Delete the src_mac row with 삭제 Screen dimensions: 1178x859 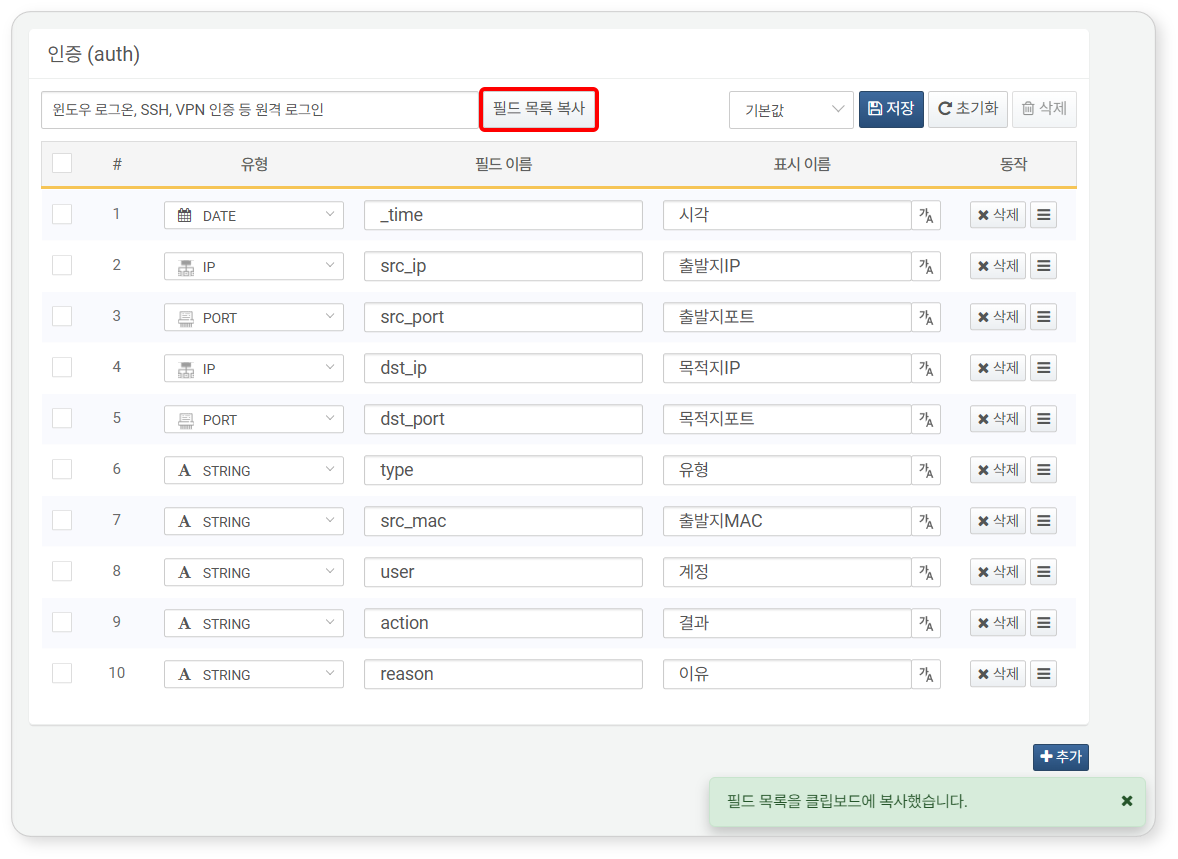998,521
